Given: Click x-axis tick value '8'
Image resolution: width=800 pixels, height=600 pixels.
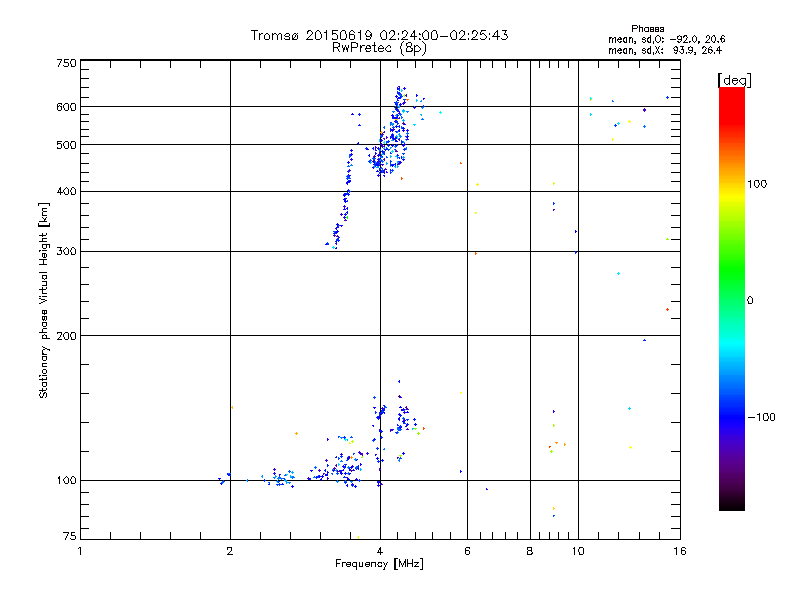Looking at the screenshot, I should pyautogui.click(x=530, y=551).
